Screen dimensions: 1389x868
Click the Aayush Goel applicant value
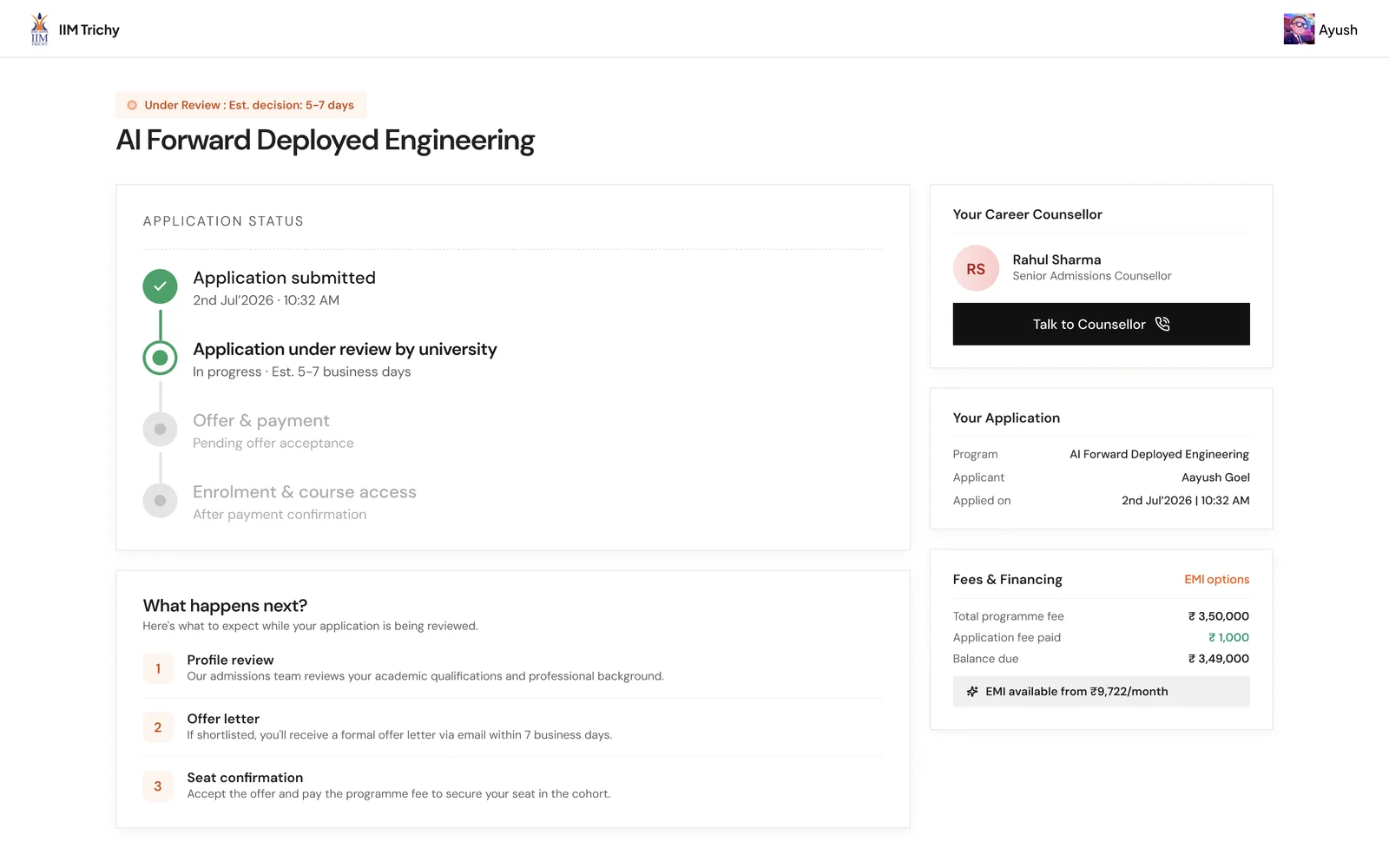[1215, 477]
